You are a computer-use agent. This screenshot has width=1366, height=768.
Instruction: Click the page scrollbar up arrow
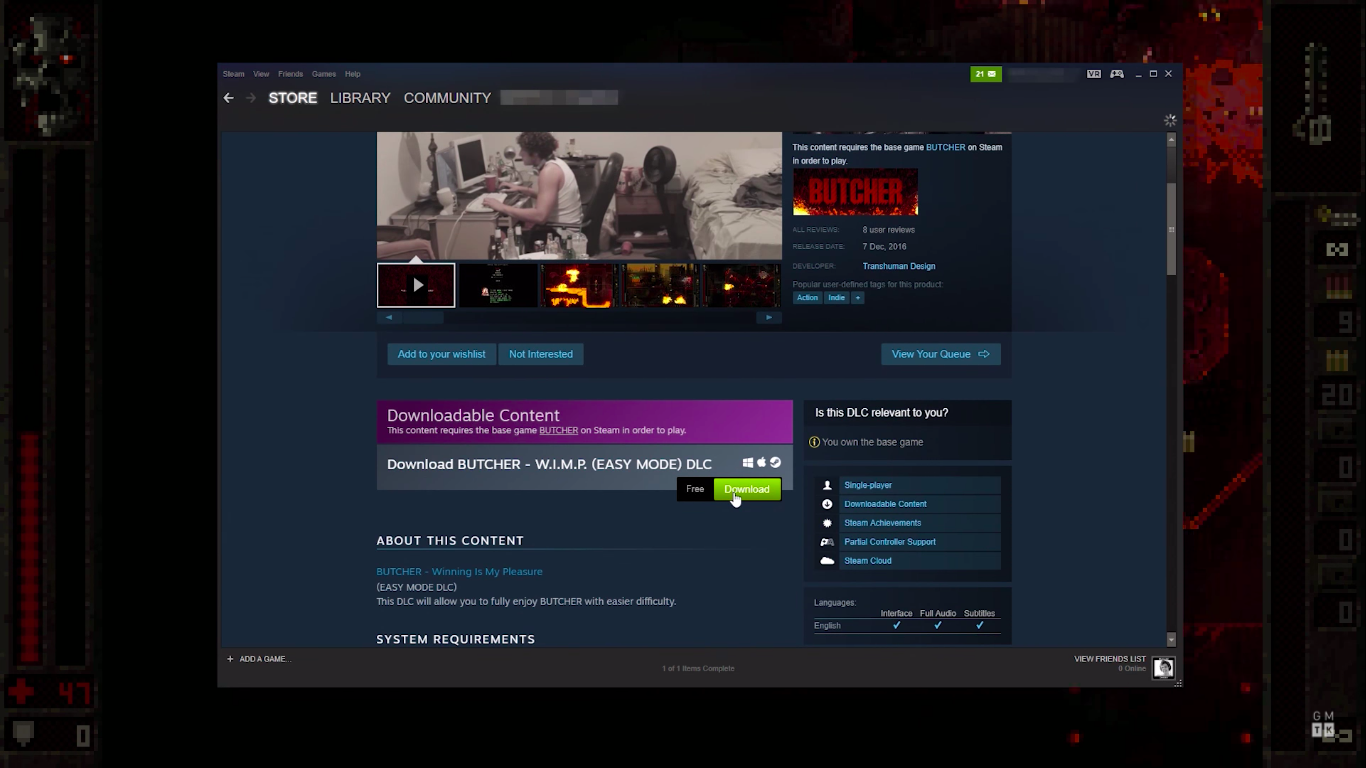pyautogui.click(x=1171, y=139)
